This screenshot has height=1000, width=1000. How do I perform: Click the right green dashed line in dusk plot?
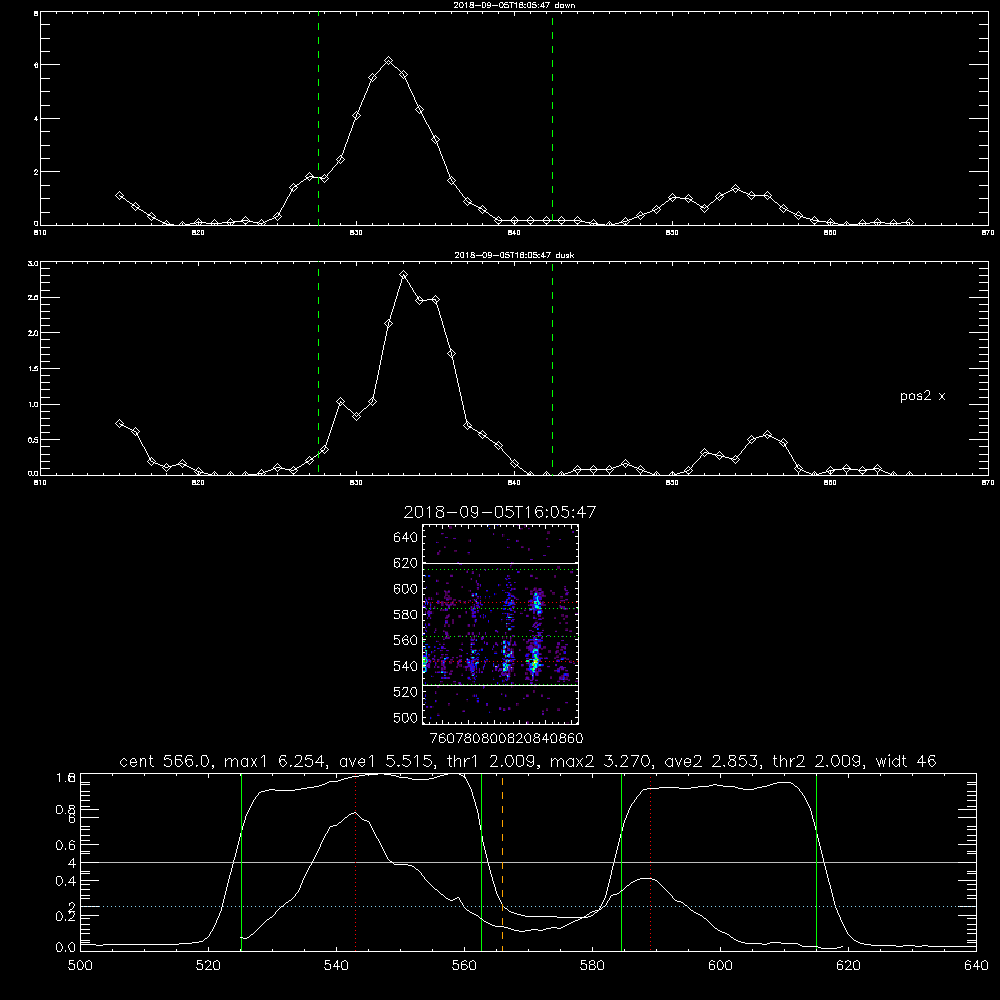[552, 369]
